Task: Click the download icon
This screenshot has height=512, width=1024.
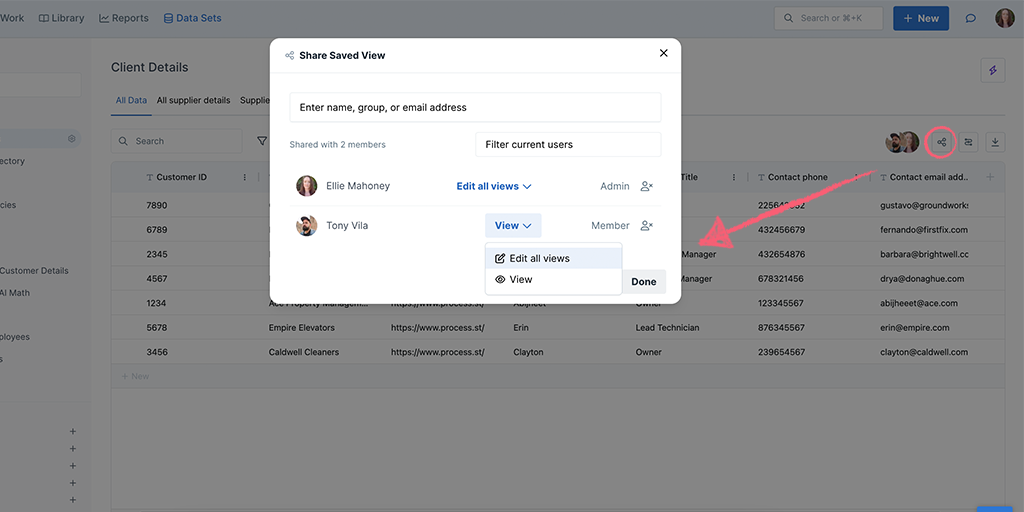Action: coord(995,142)
